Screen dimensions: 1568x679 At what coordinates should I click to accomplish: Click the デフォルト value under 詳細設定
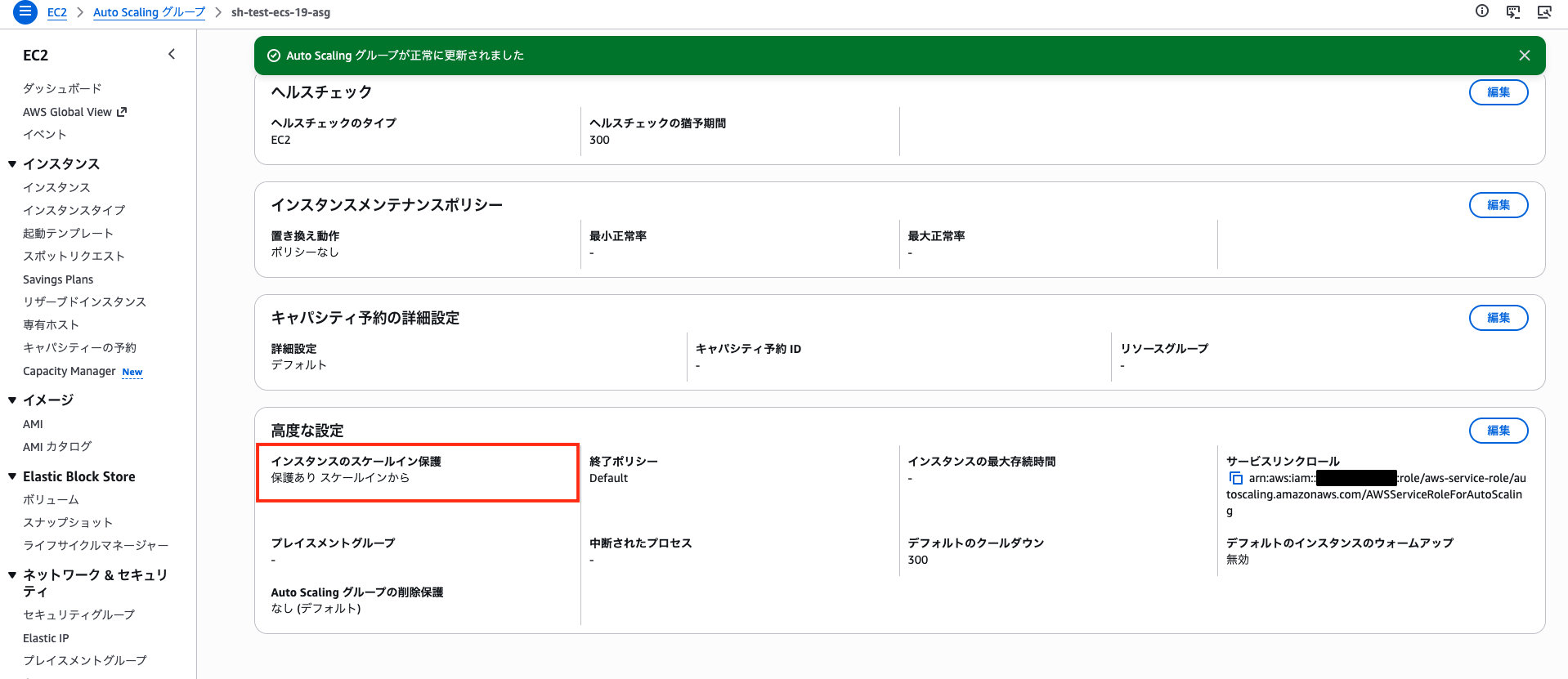299,365
